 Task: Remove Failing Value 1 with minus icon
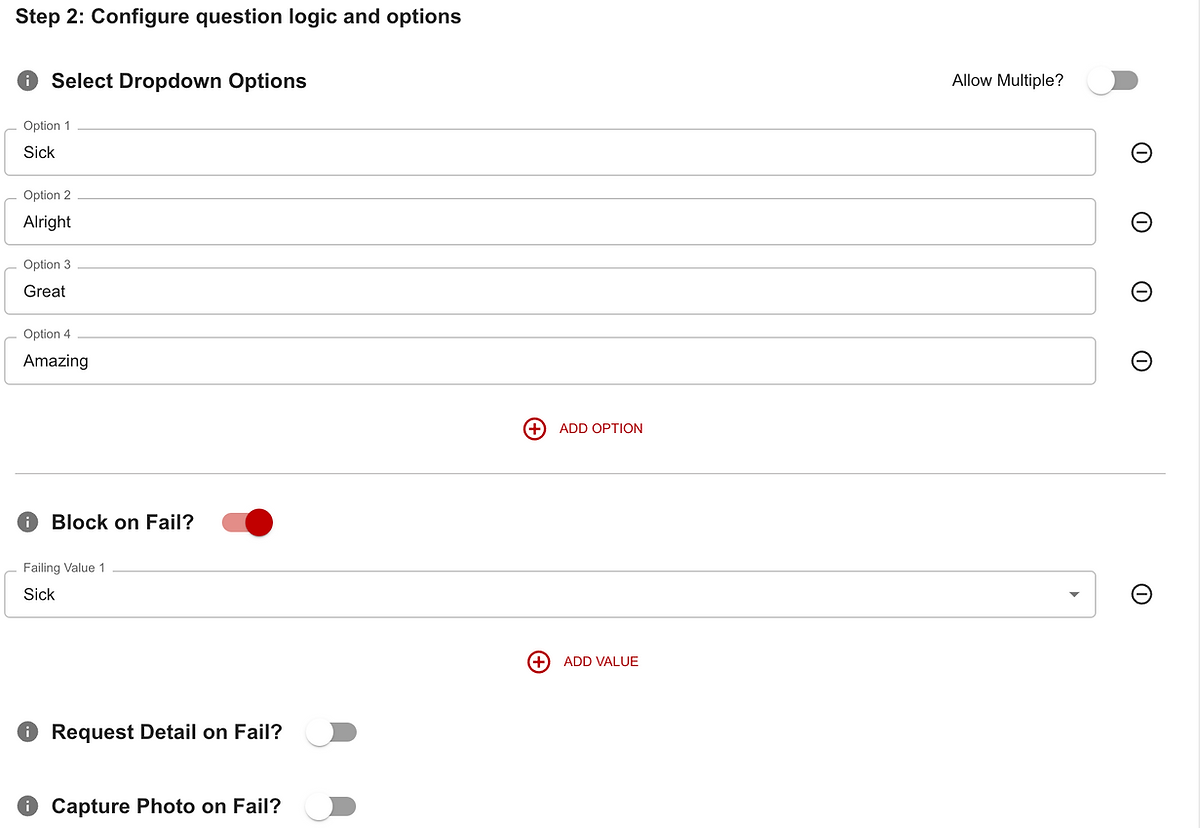point(1141,595)
